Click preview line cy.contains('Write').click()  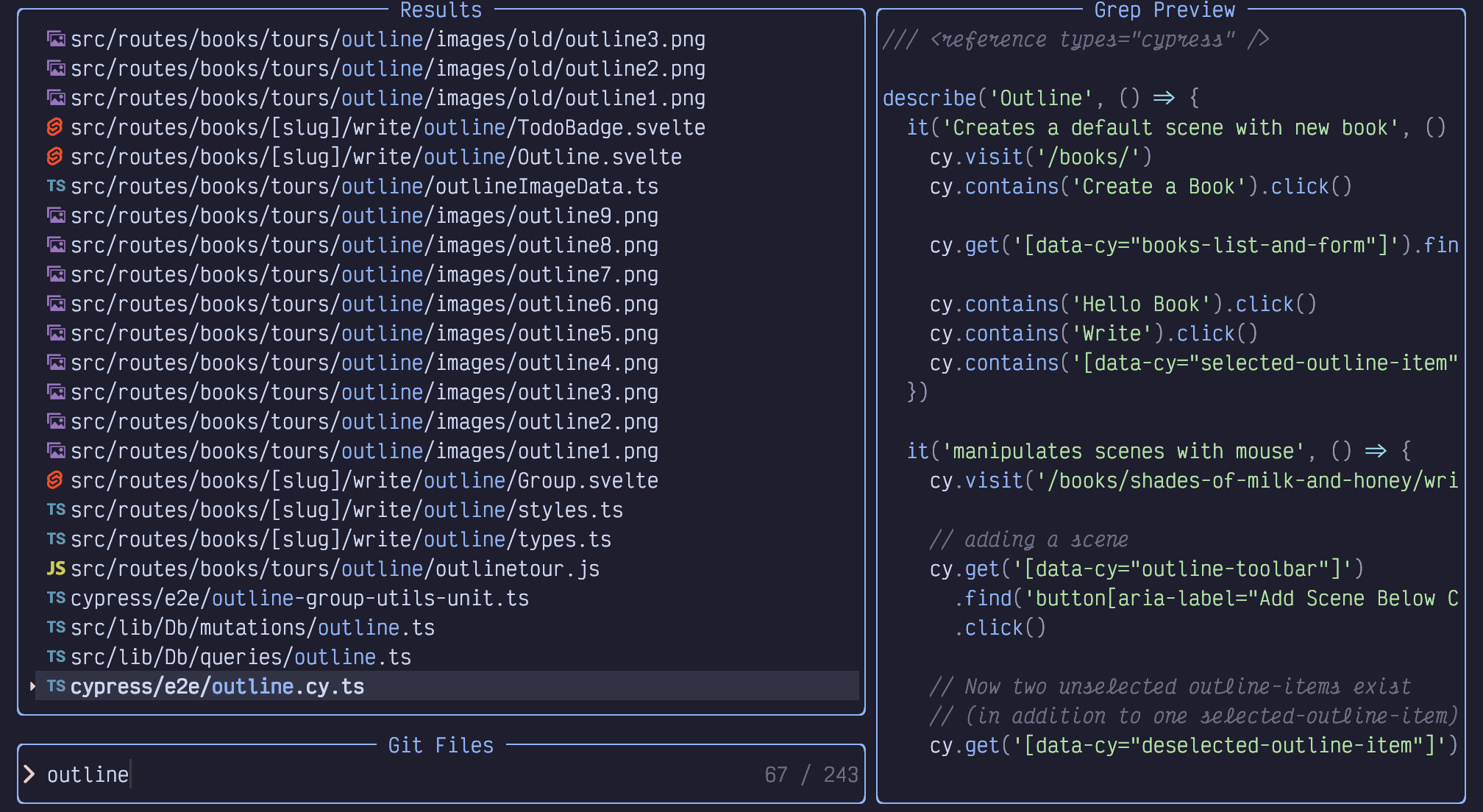click(x=1094, y=333)
